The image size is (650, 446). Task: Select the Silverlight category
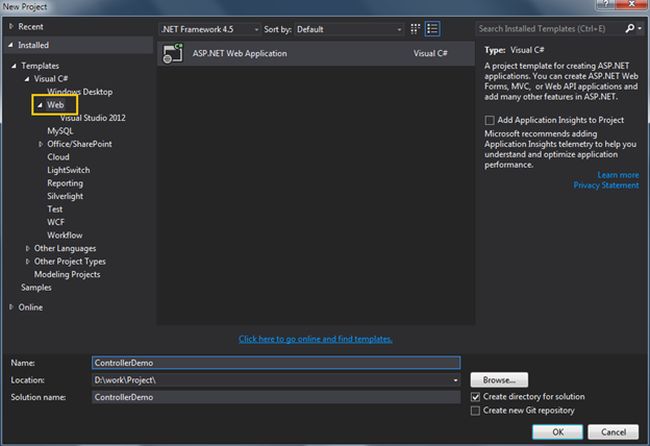[65, 196]
